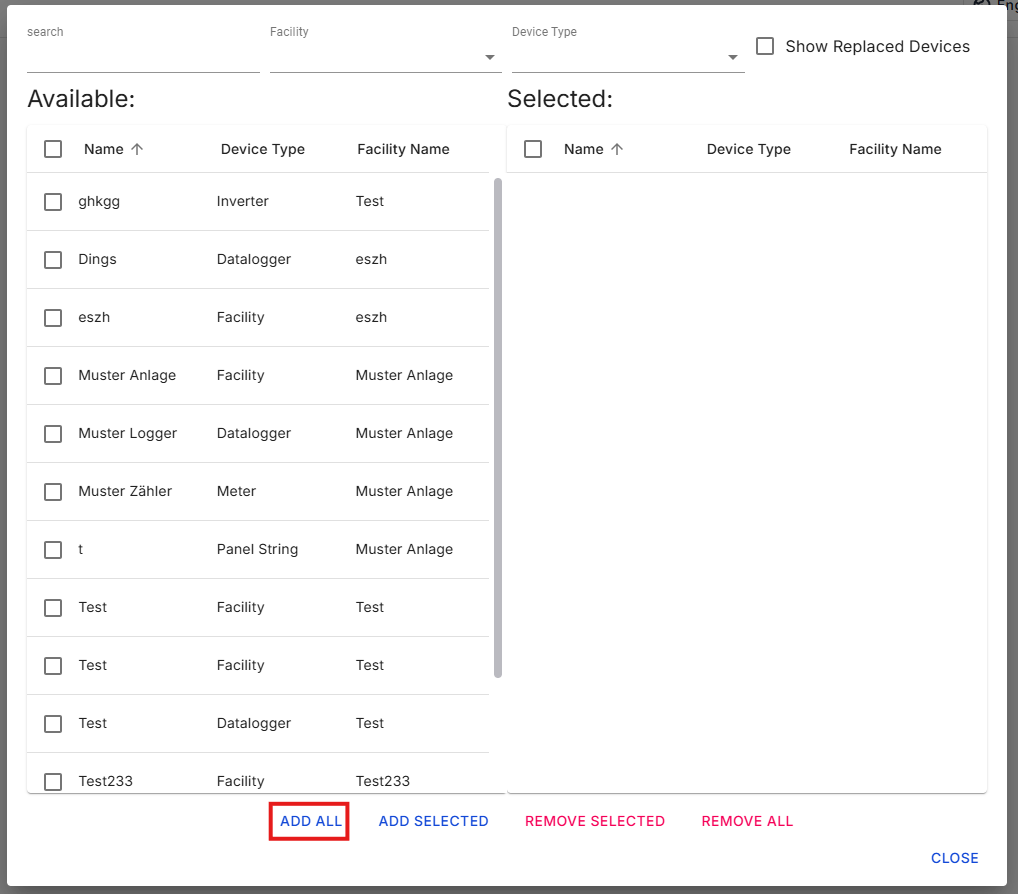Sort Selected list by Device Type header
This screenshot has width=1018, height=894.
(748, 149)
